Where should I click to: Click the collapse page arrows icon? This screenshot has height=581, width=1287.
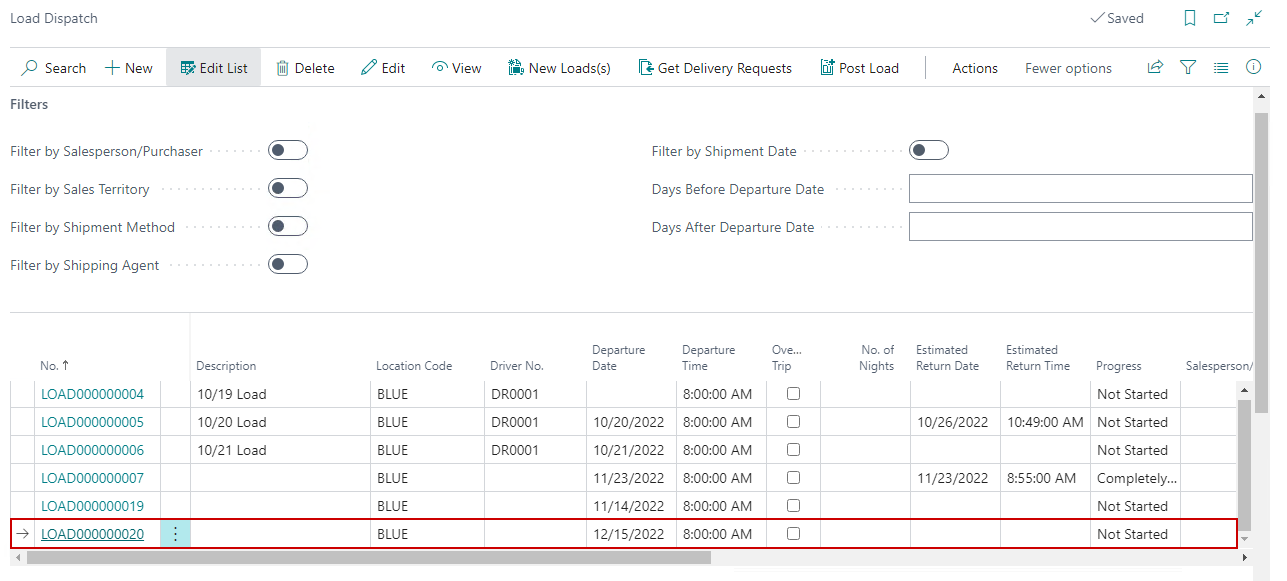[x=1254, y=18]
